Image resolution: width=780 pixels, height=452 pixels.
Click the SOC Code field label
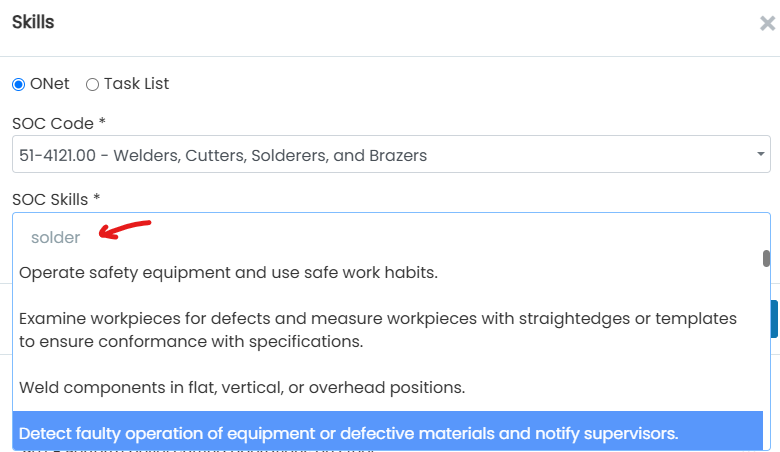coord(59,123)
